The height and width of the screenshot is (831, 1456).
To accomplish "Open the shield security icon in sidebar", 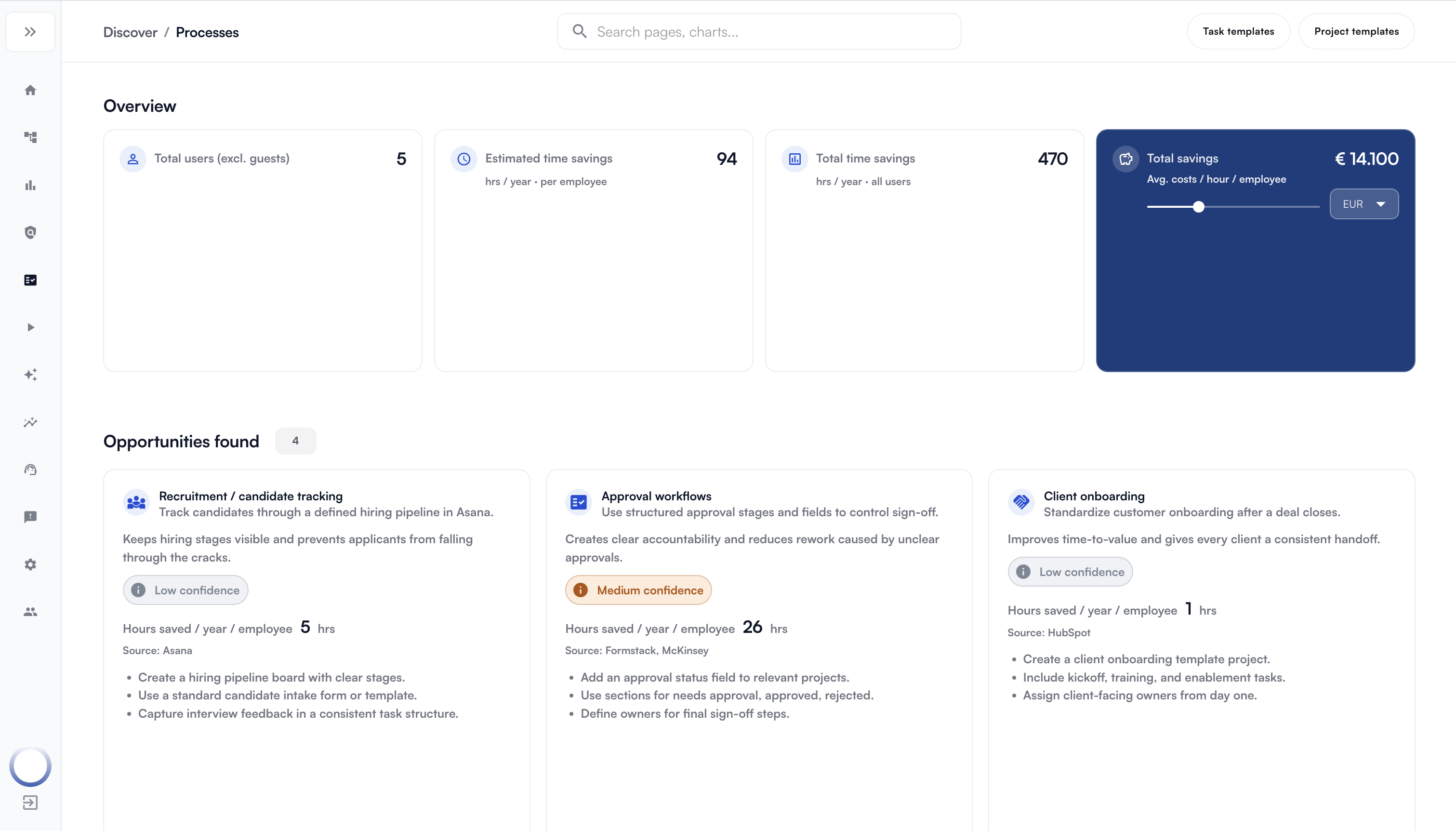I will [x=30, y=232].
